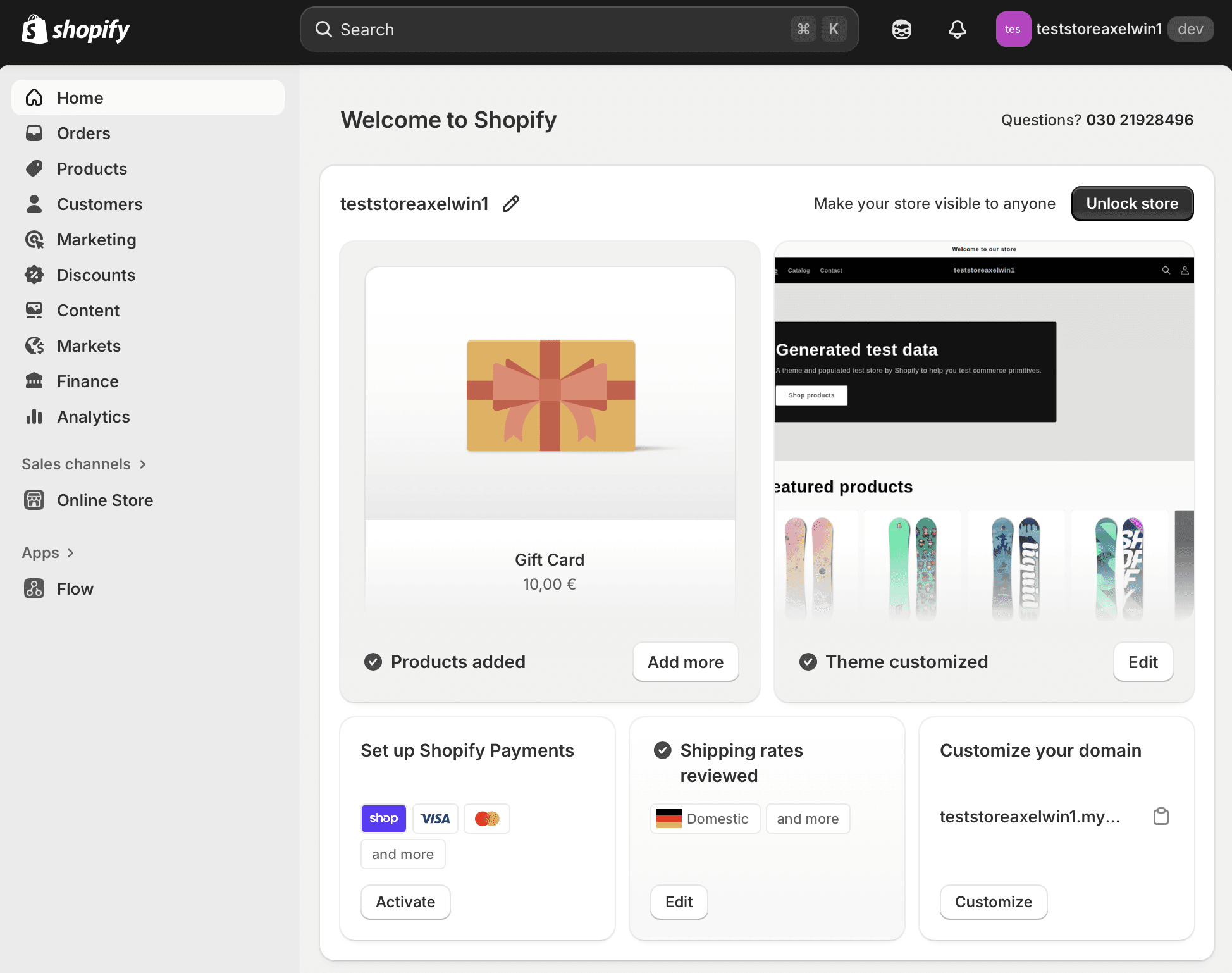Open the Content section

click(x=148, y=310)
